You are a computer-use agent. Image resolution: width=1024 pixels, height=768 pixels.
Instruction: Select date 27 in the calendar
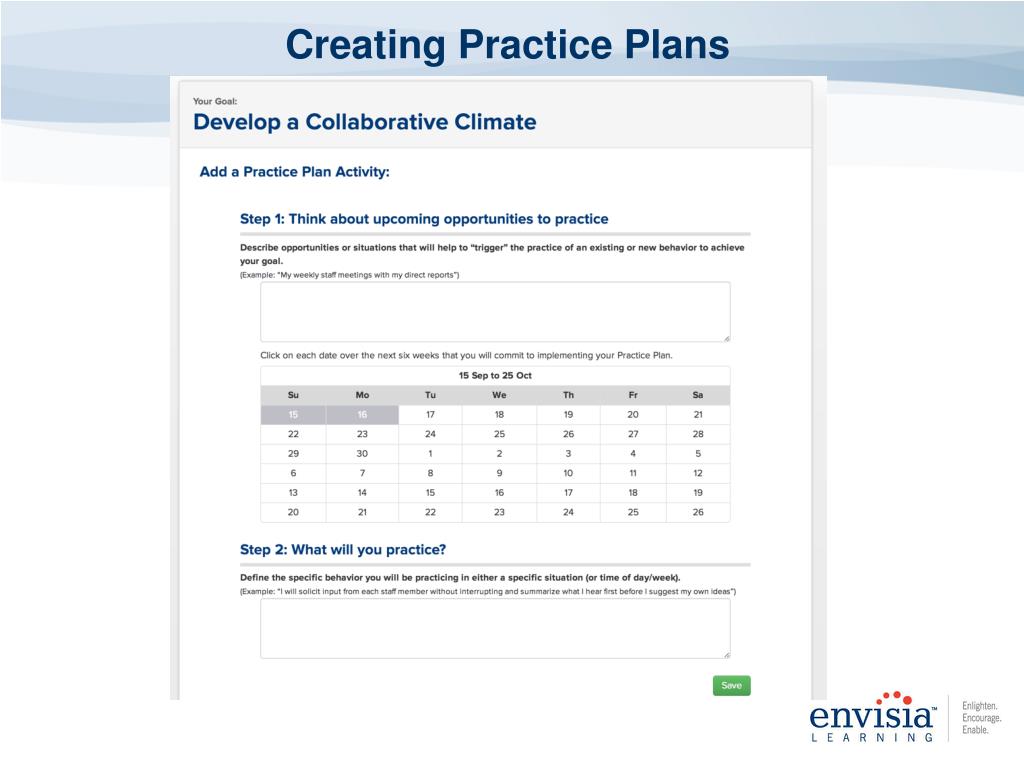point(633,434)
